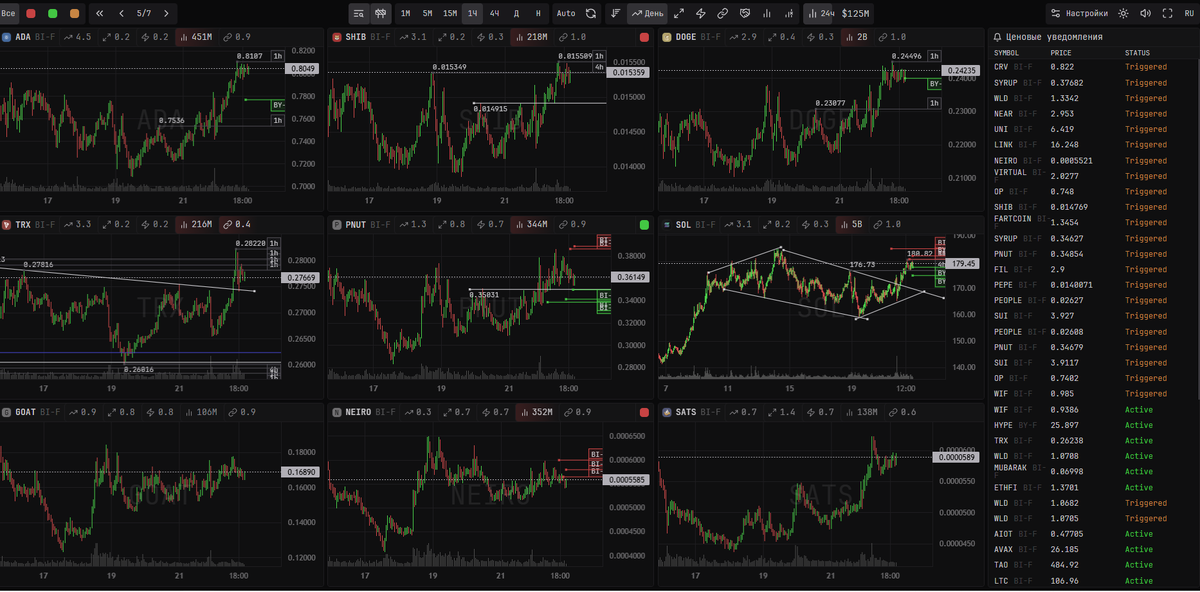Select the HYPE 25.897 Active alert row
Image resolution: width=1200 pixels, height=592 pixels.
coord(1094,425)
